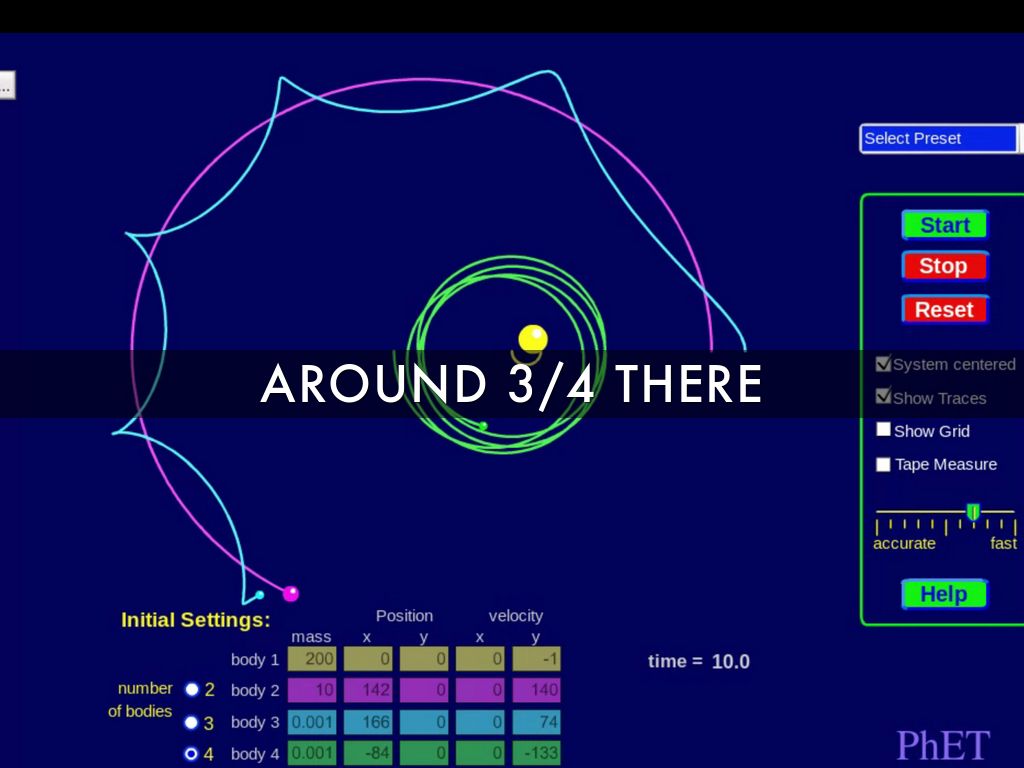Select 2 bodies radio button
Screen dimensions: 1024x768
(192, 689)
